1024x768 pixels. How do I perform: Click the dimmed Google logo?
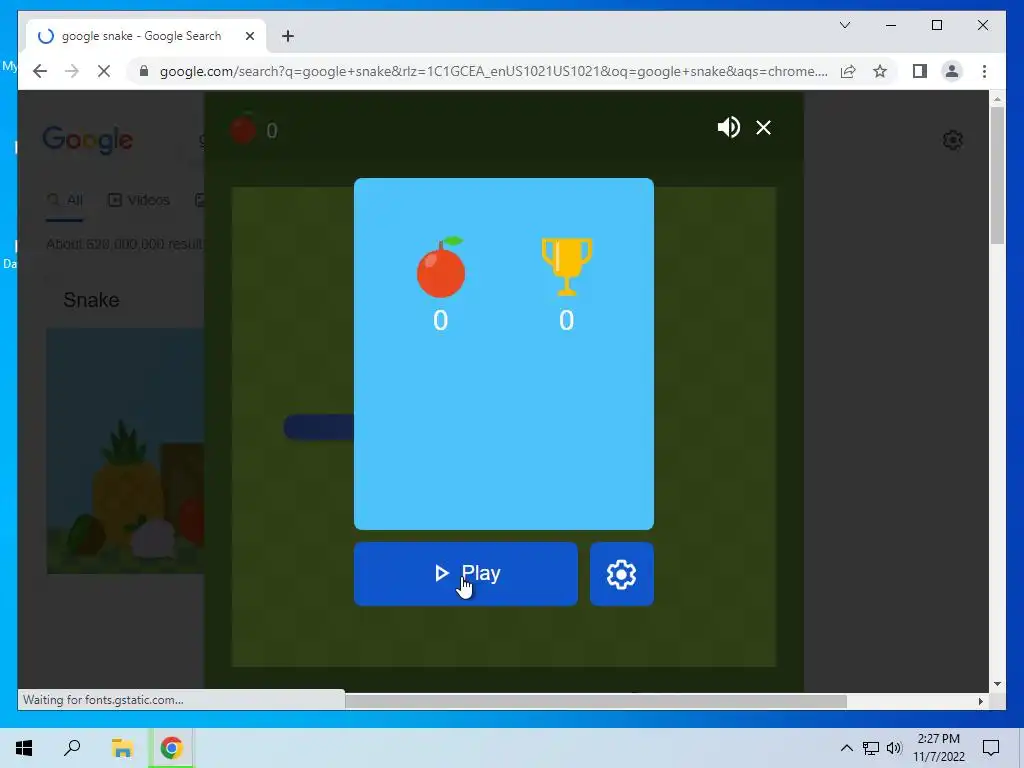pyautogui.click(x=88, y=140)
